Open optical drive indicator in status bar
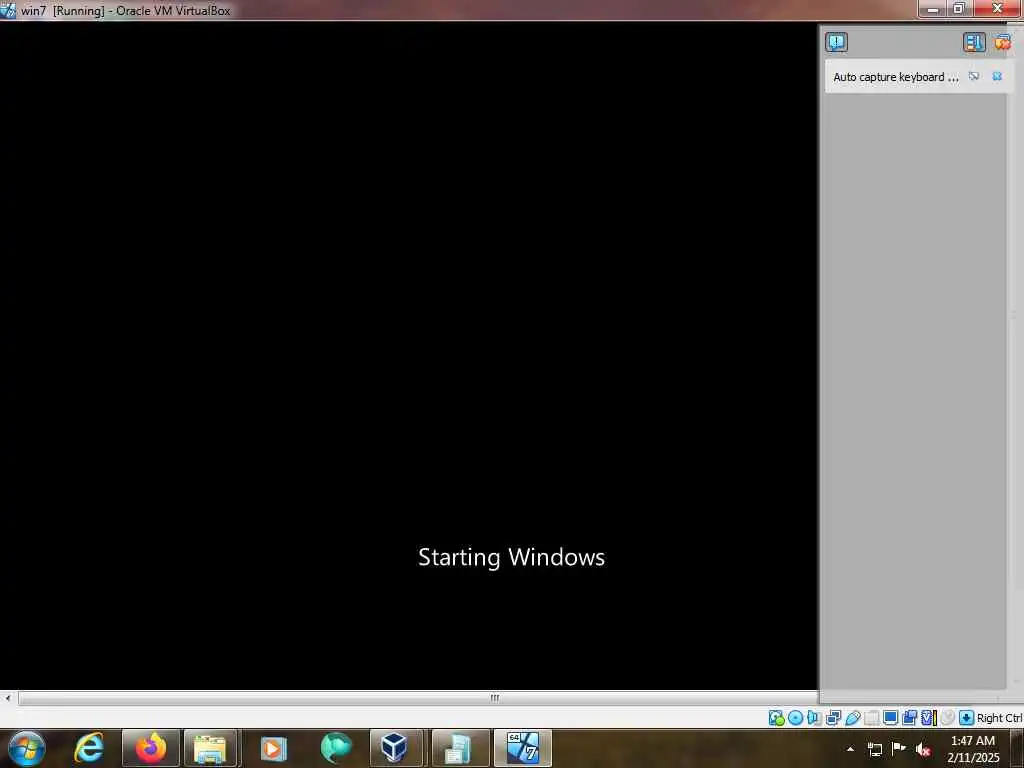Image resolution: width=1024 pixels, height=768 pixels. [795, 718]
